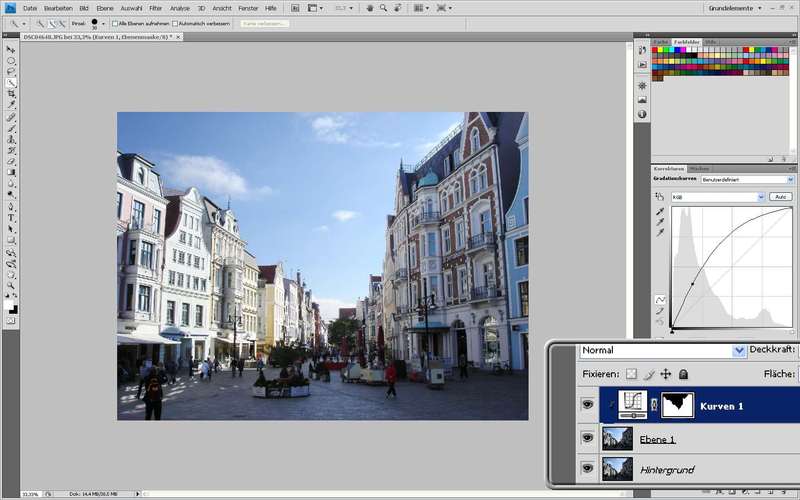Select the Text tool

tap(11, 217)
